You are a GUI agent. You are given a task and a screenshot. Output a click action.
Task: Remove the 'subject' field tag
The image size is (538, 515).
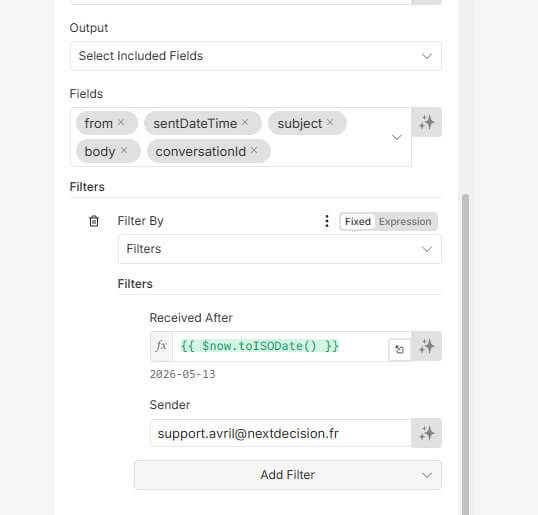click(x=330, y=122)
